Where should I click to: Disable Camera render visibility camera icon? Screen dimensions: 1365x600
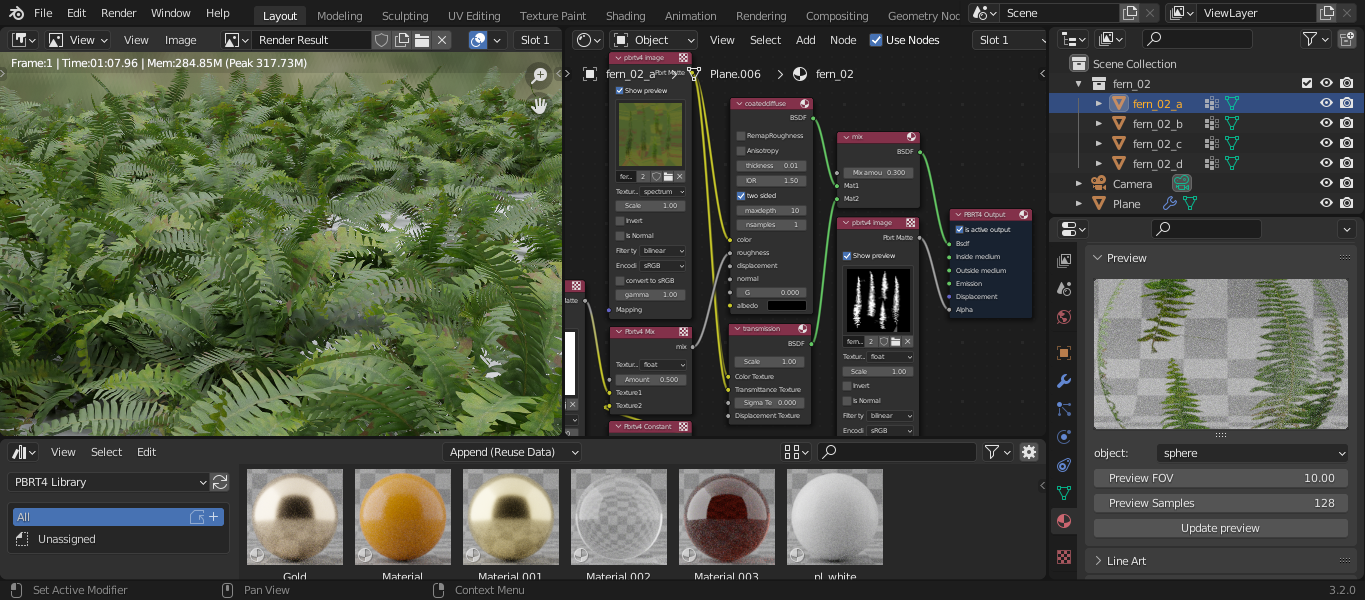pyautogui.click(x=1347, y=184)
